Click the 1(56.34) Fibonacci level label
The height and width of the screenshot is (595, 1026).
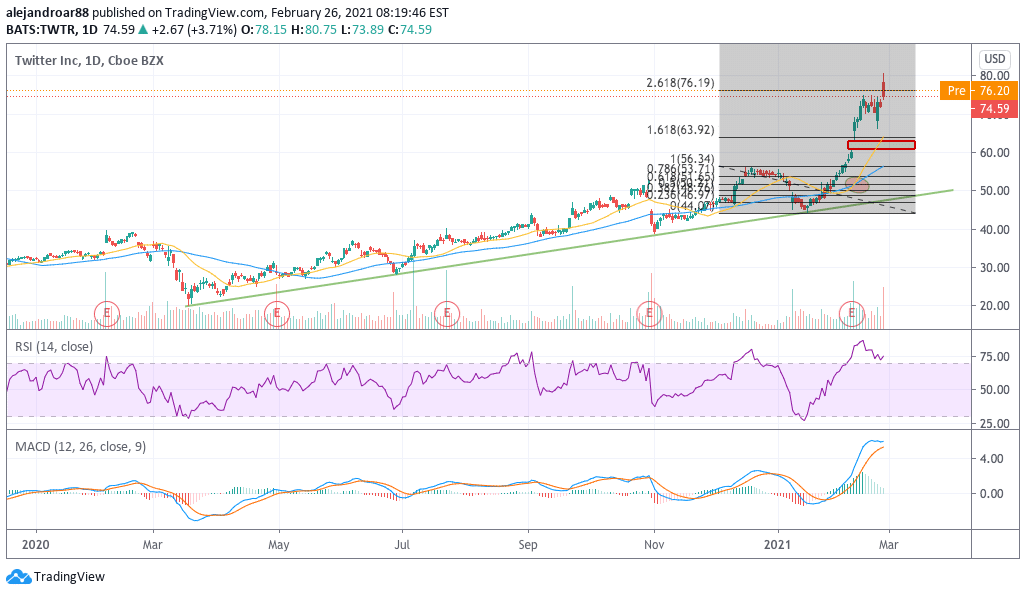pyautogui.click(x=692, y=159)
